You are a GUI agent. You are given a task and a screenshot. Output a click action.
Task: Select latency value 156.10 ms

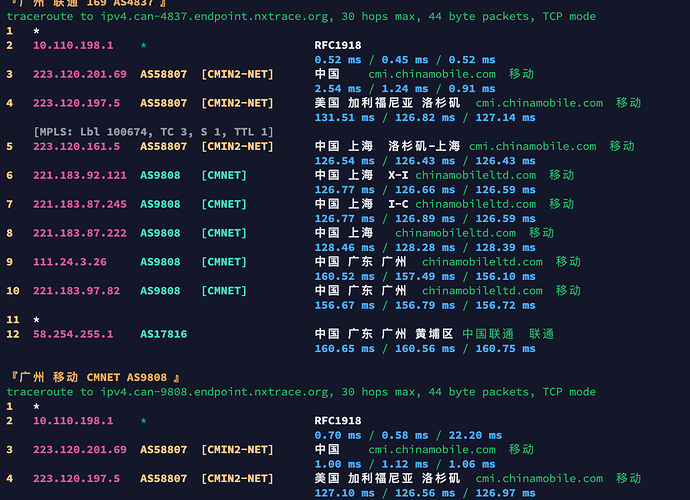point(506,277)
